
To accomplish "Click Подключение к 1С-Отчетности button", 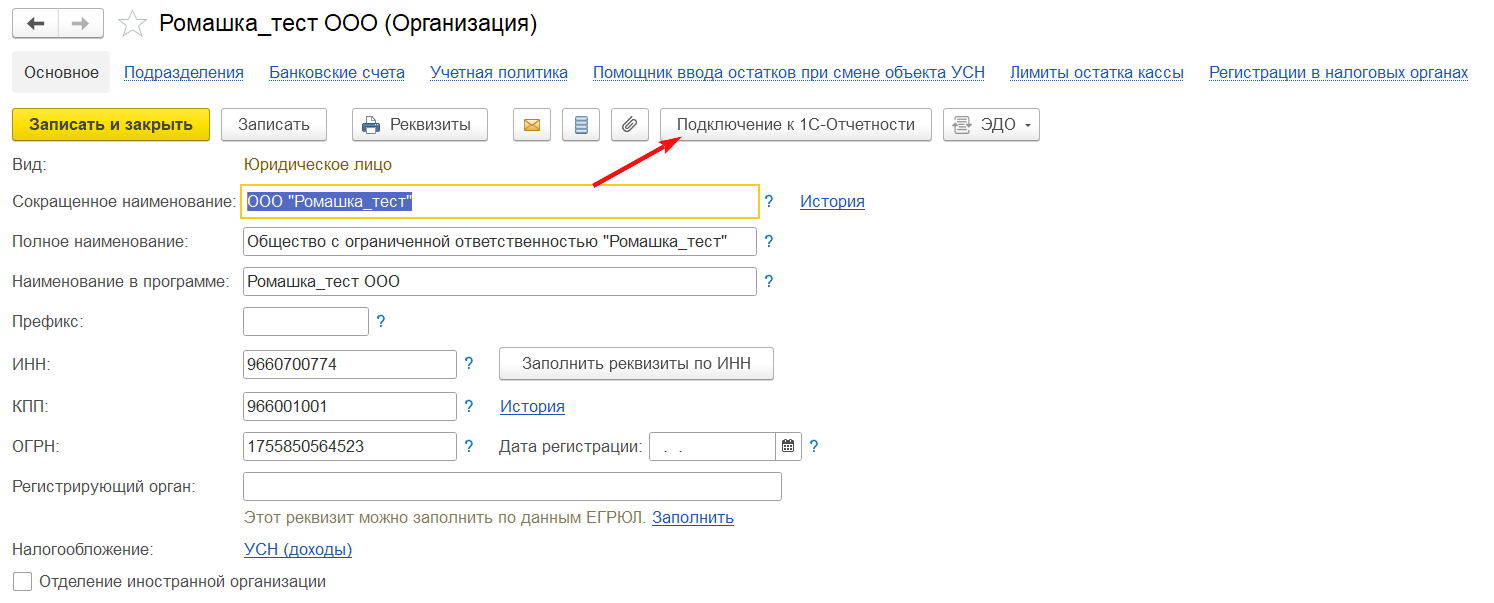I will tap(796, 125).
